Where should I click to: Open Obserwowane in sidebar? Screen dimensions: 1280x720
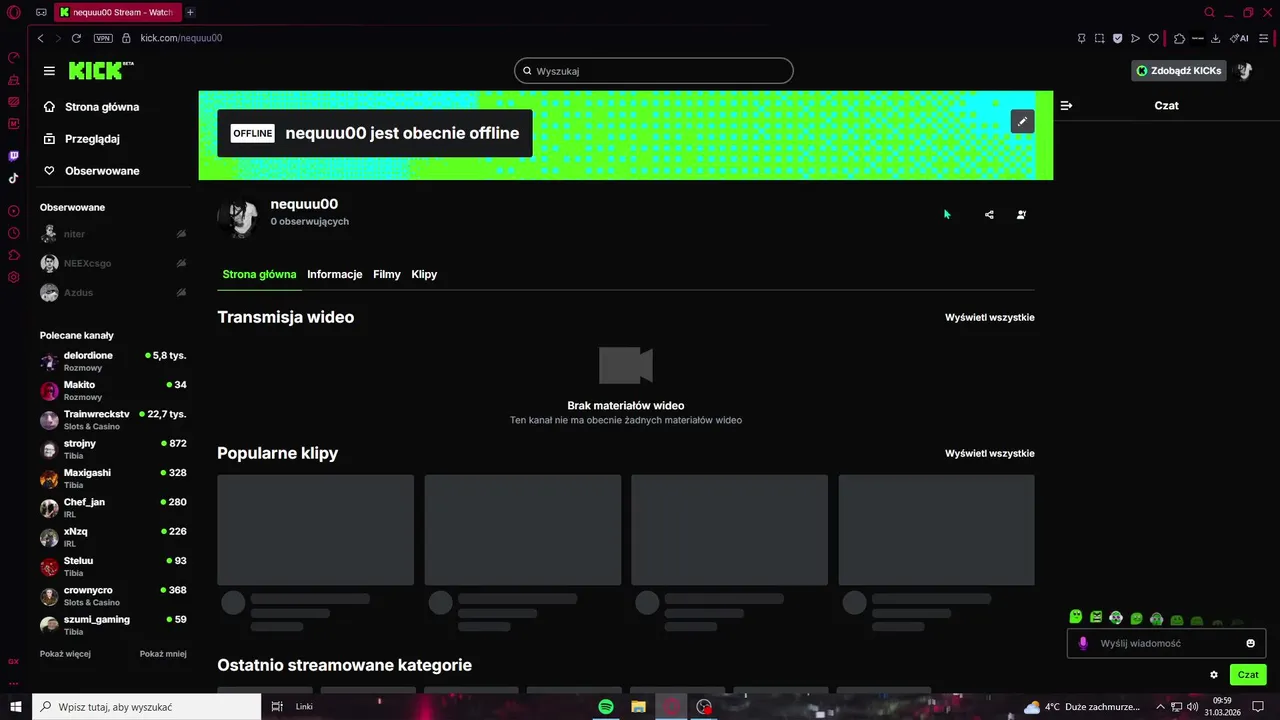(x=113, y=171)
